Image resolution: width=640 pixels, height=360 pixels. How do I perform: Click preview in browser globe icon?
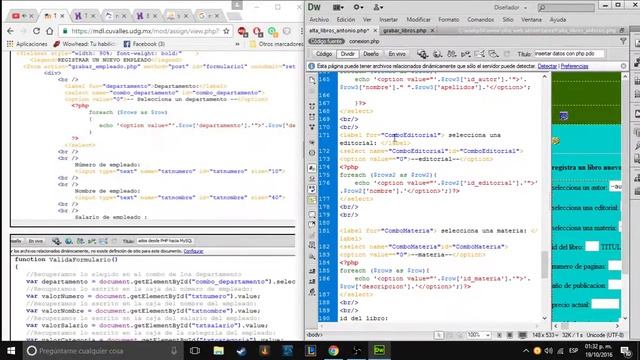click(438, 54)
